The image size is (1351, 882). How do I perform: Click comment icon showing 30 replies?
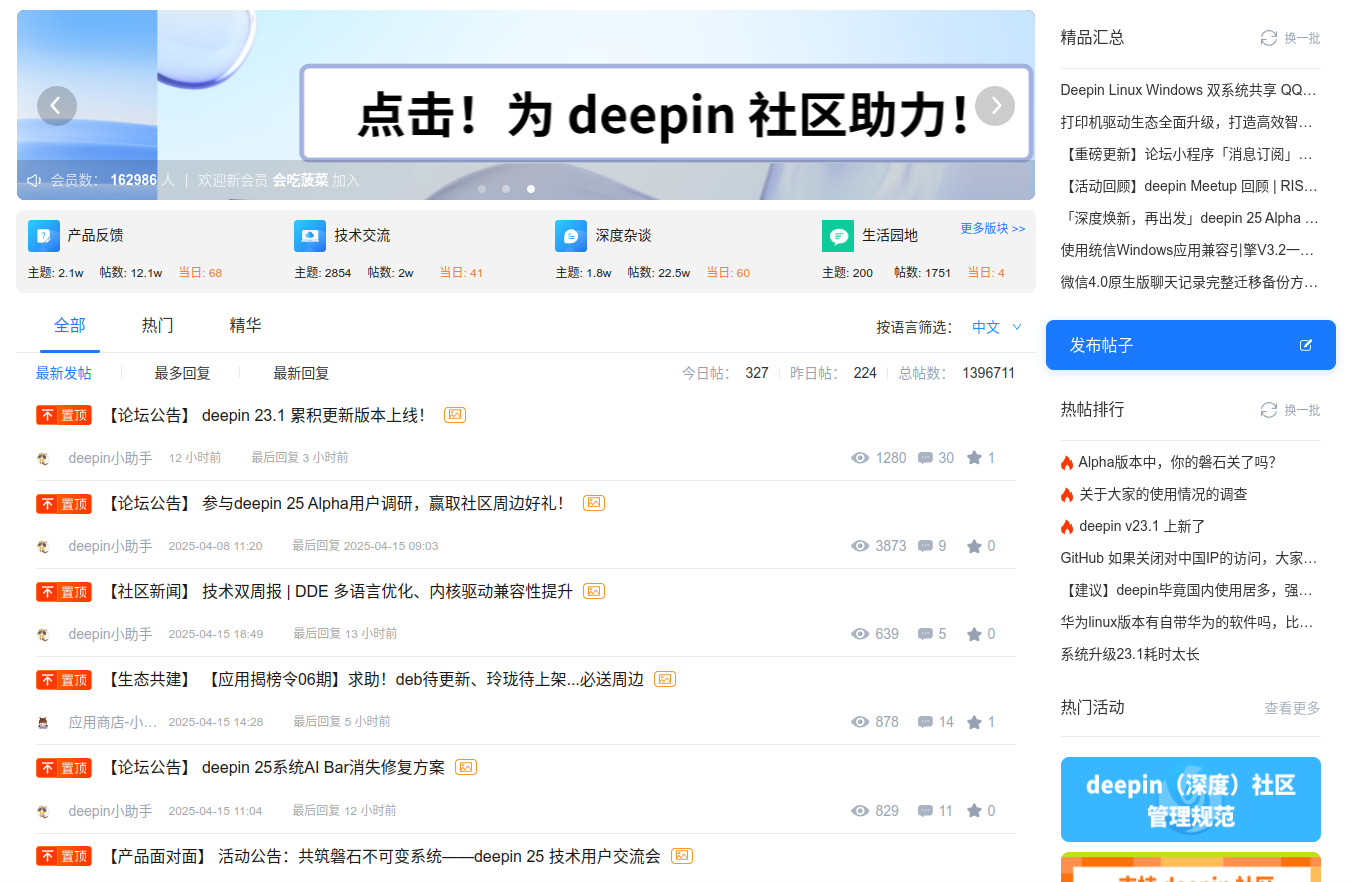click(x=925, y=458)
